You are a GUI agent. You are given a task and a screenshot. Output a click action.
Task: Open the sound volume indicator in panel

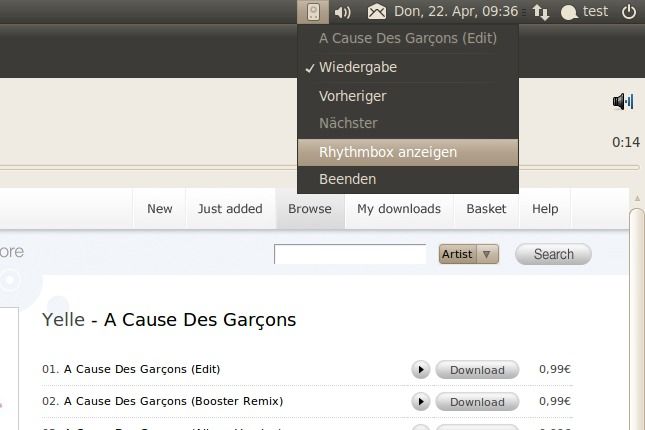coord(343,12)
